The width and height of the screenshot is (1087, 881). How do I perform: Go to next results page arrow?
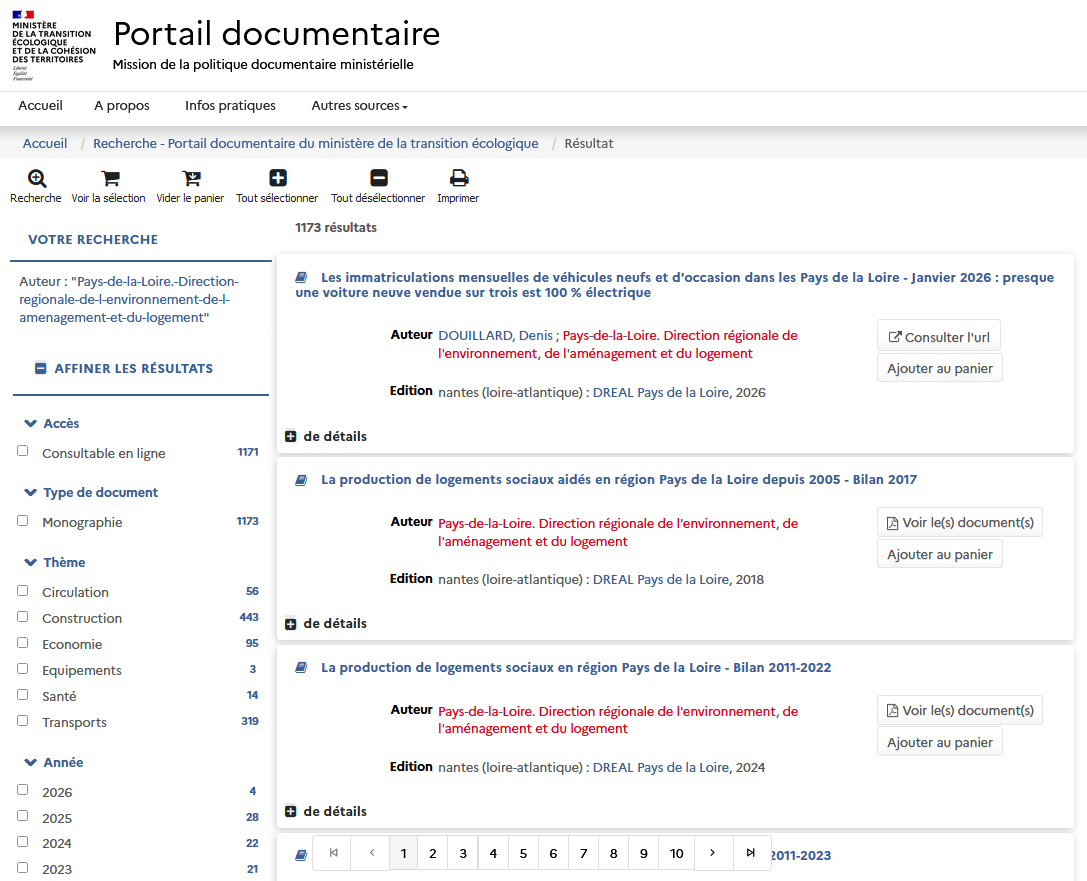pyautogui.click(x=712, y=853)
